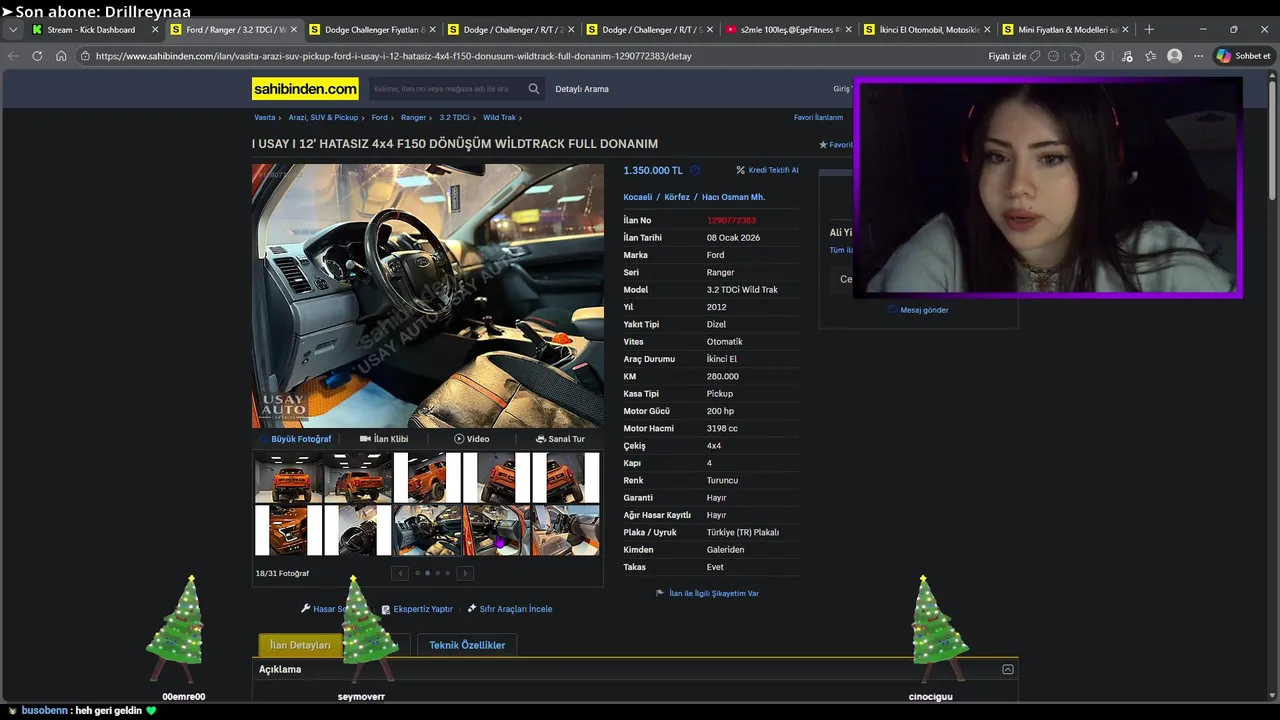The image size is (1280, 720).
Task: Click the browser back arrow
Action: [x=13, y=56]
